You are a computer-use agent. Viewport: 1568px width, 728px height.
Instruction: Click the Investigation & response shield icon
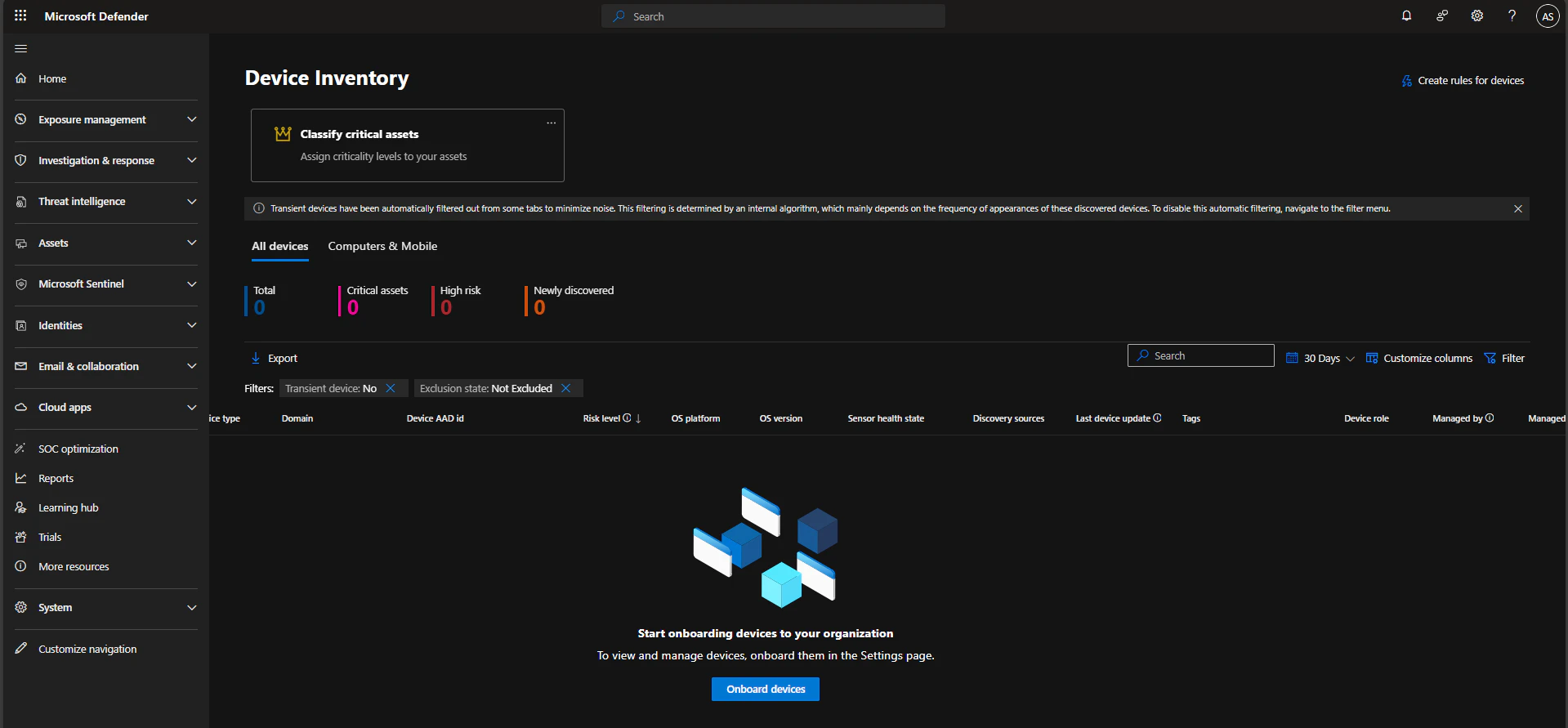coord(21,160)
